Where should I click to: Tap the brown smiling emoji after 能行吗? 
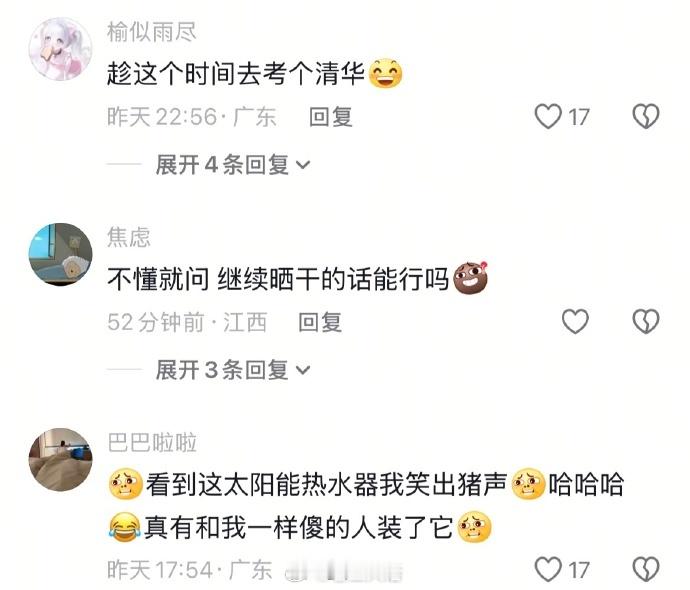click(471, 278)
